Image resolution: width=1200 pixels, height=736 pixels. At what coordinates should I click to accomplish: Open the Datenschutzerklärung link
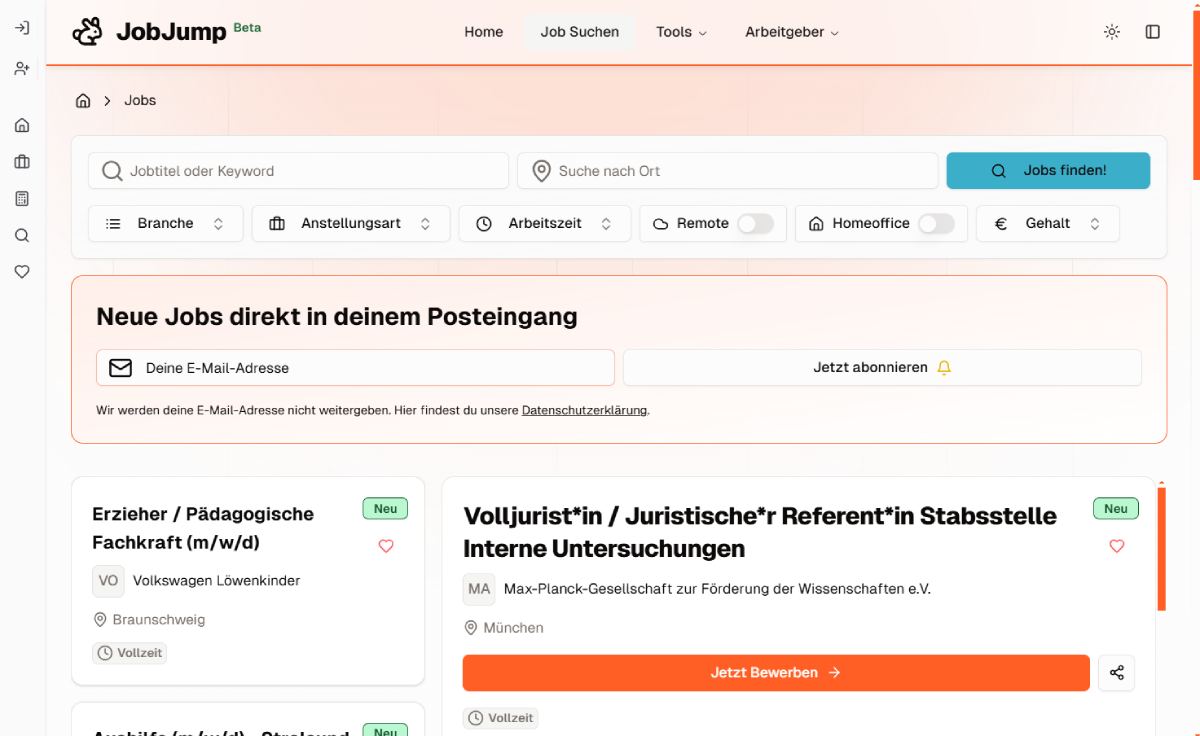tap(585, 410)
